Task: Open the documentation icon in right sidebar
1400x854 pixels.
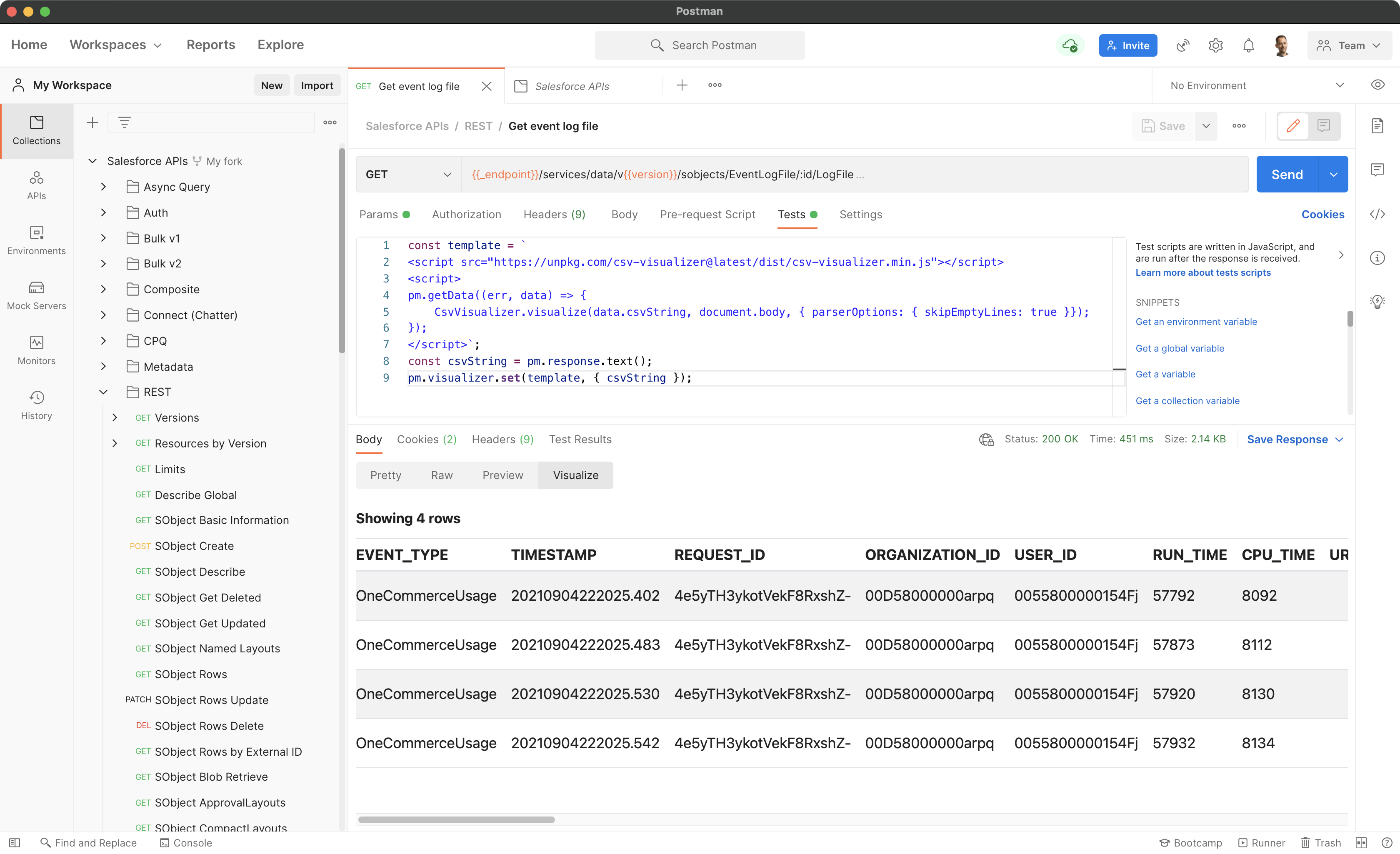Action: tap(1377, 125)
